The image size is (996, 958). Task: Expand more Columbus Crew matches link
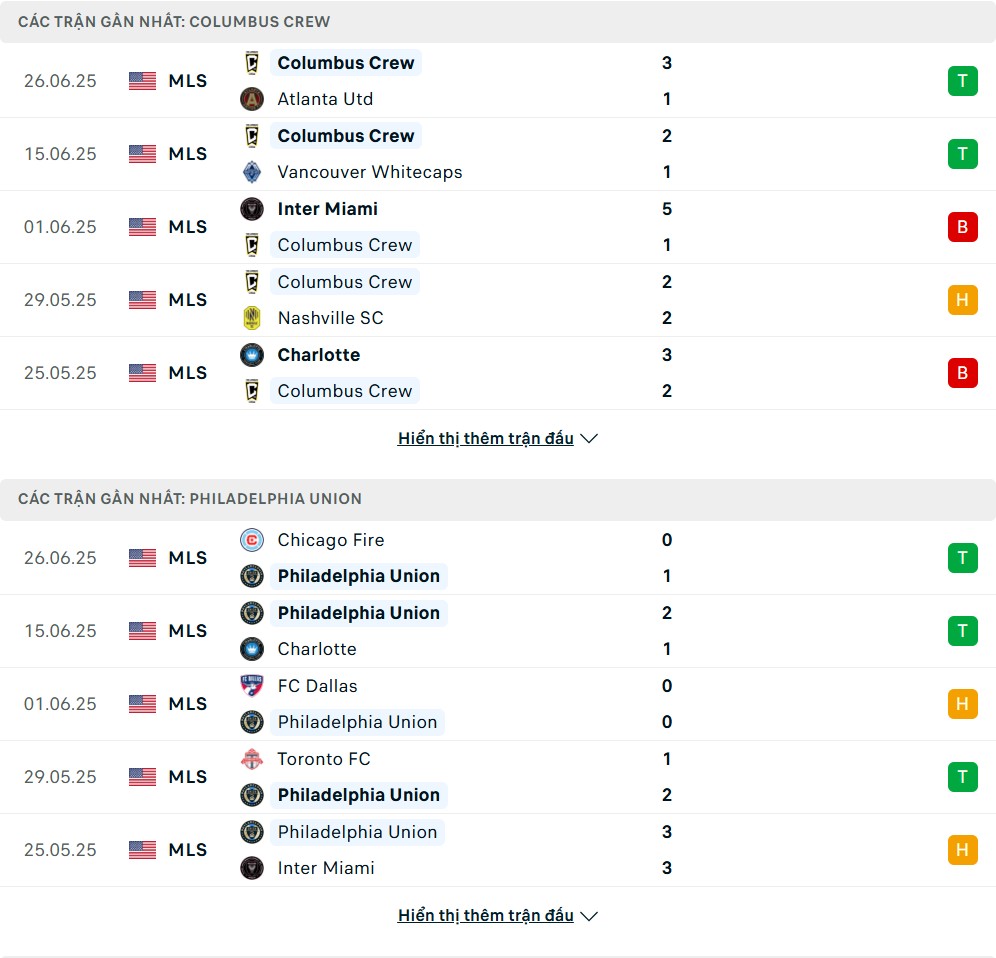pyautogui.click(x=486, y=438)
